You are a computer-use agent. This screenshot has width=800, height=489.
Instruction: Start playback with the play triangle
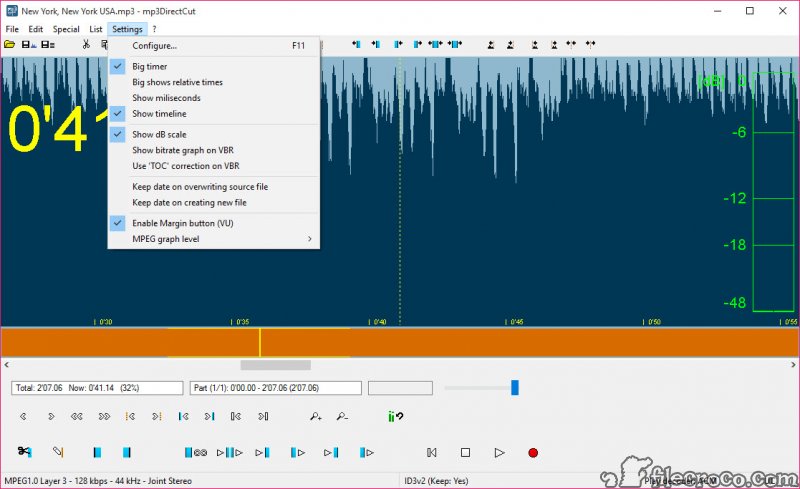499,452
